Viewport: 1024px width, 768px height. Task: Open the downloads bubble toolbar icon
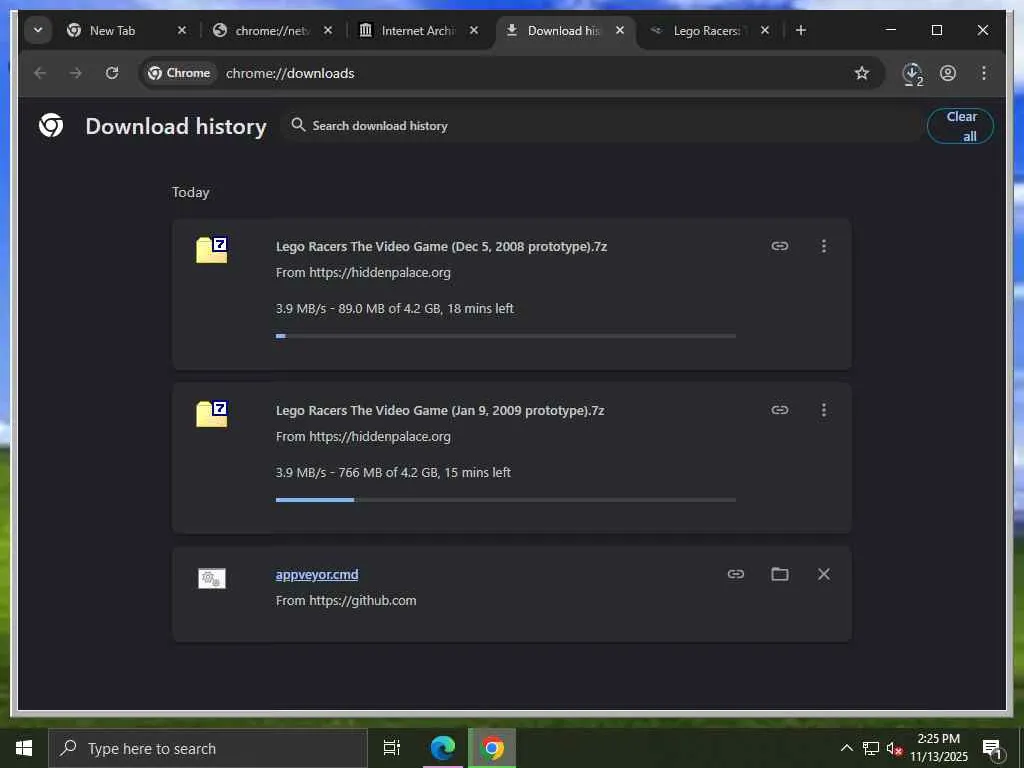tap(912, 74)
